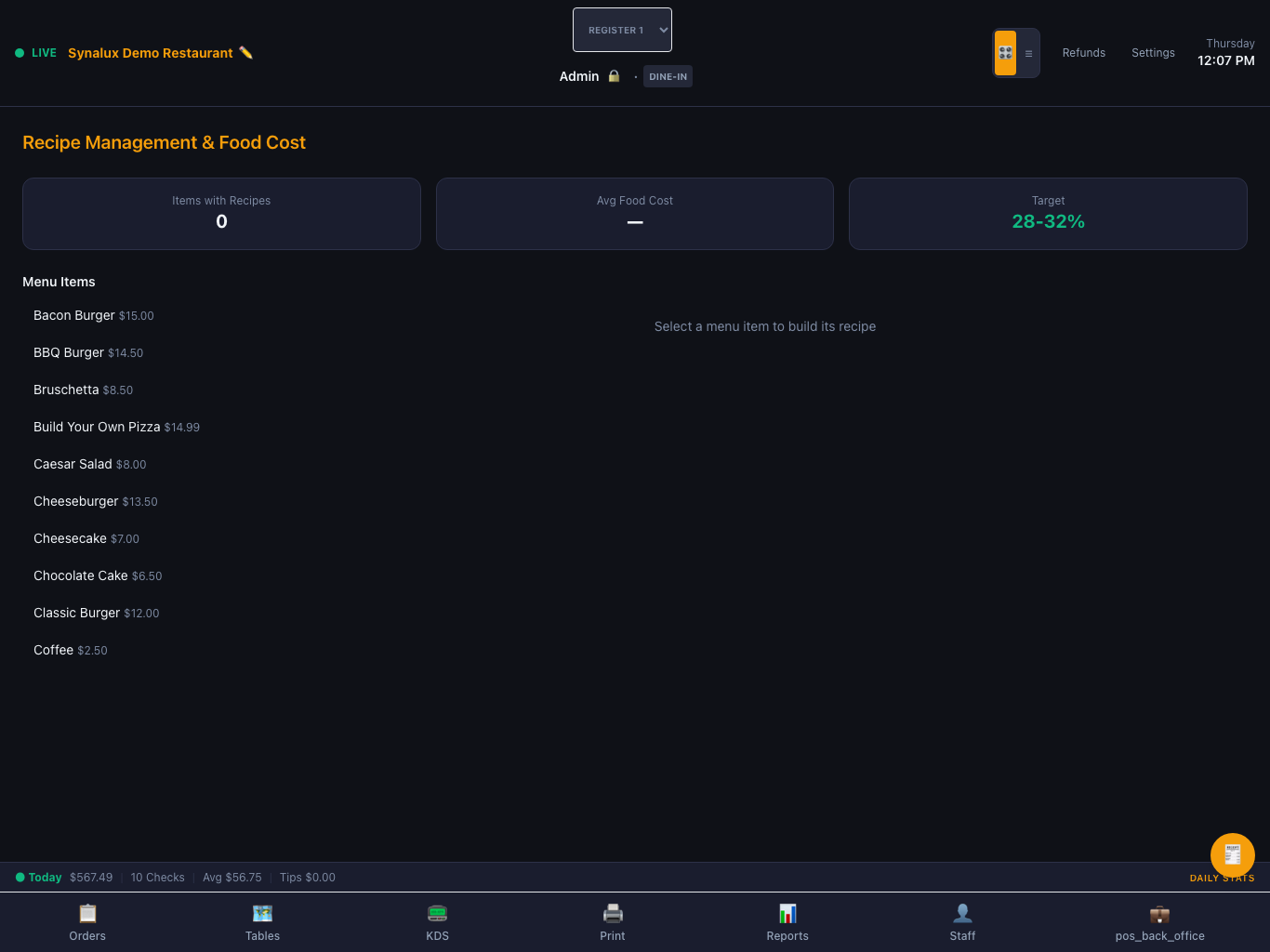Open the Orders clipboard icon
The height and width of the screenshot is (952, 1270).
tap(87, 913)
